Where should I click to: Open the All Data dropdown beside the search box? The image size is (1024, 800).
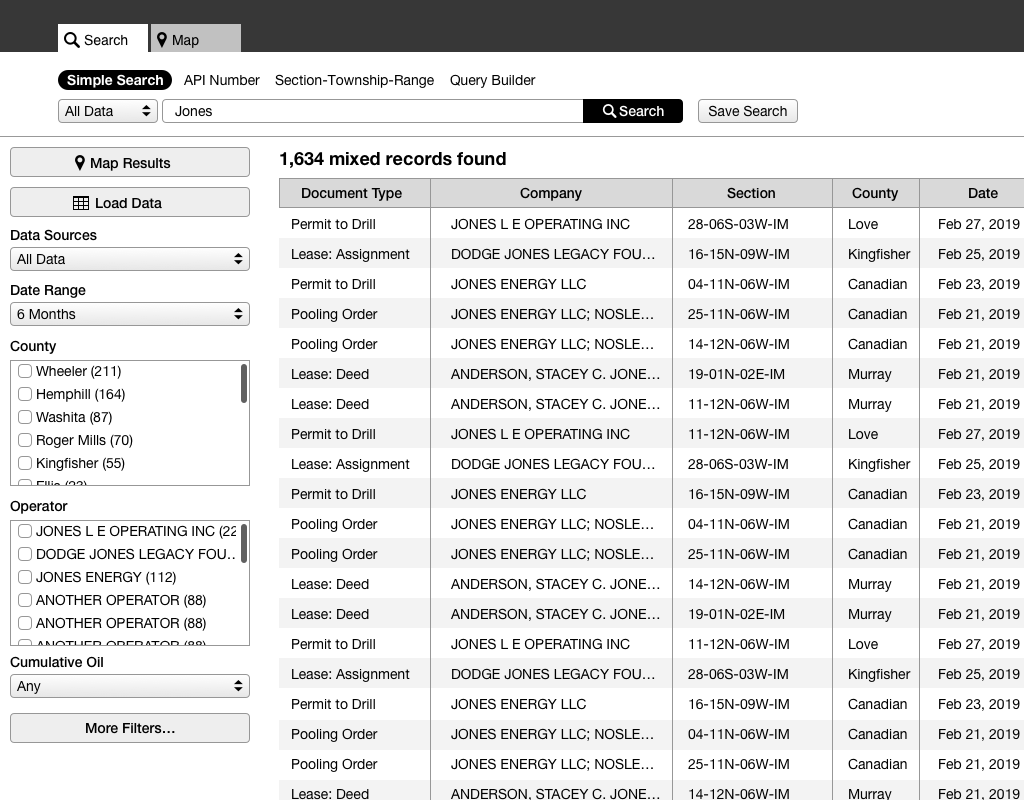click(107, 111)
